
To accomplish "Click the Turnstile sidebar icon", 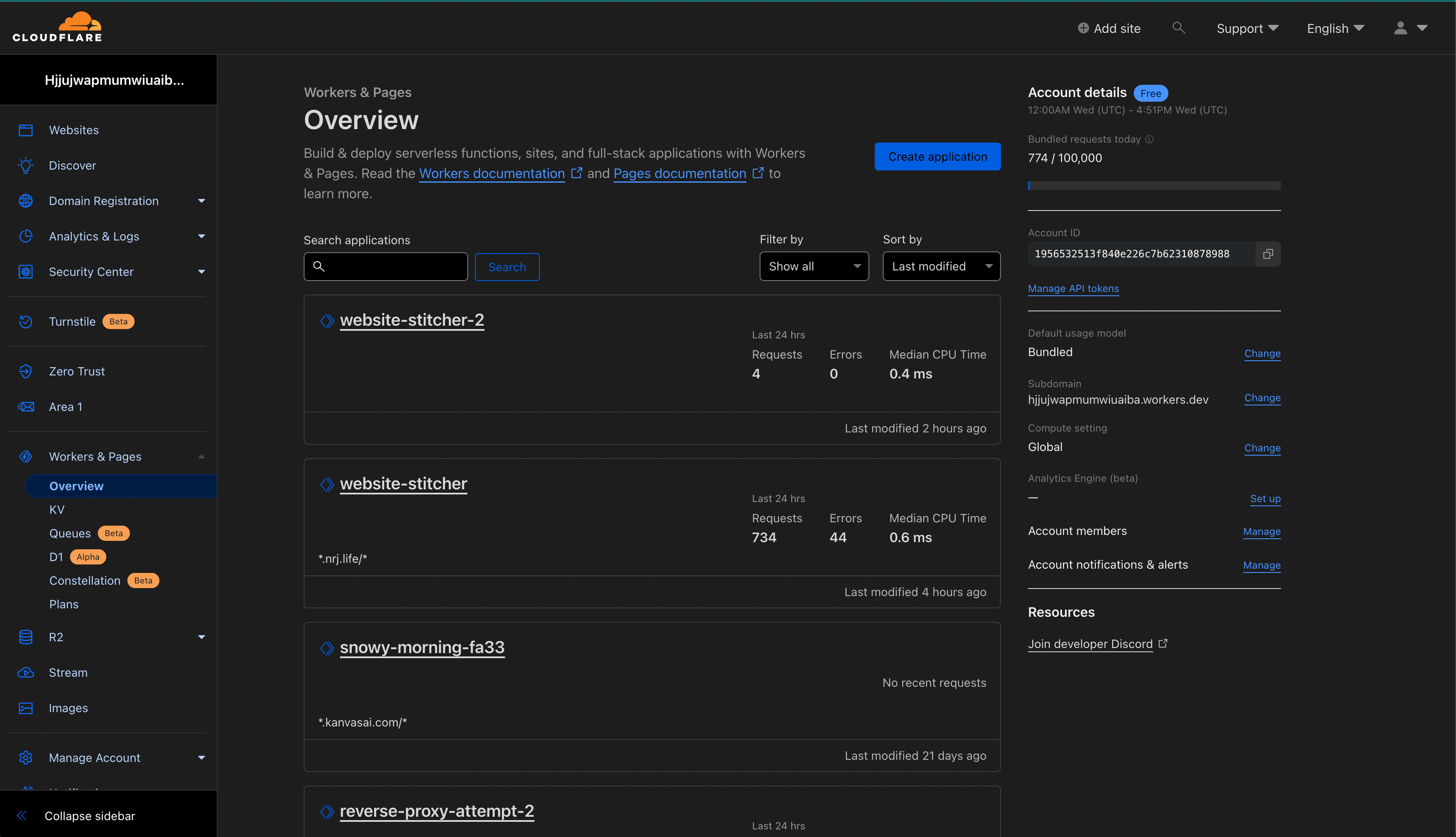I will click(26, 321).
